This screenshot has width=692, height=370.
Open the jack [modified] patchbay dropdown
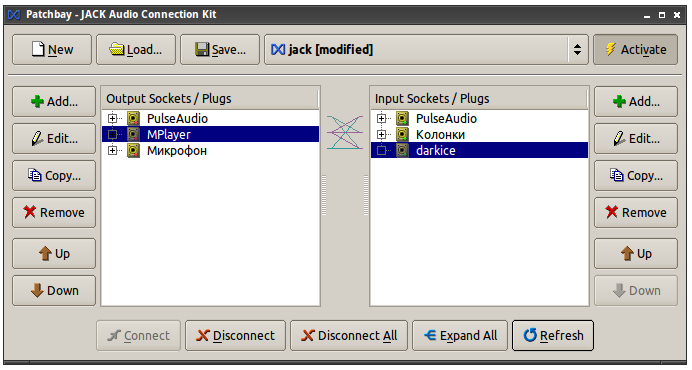tap(426, 50)
